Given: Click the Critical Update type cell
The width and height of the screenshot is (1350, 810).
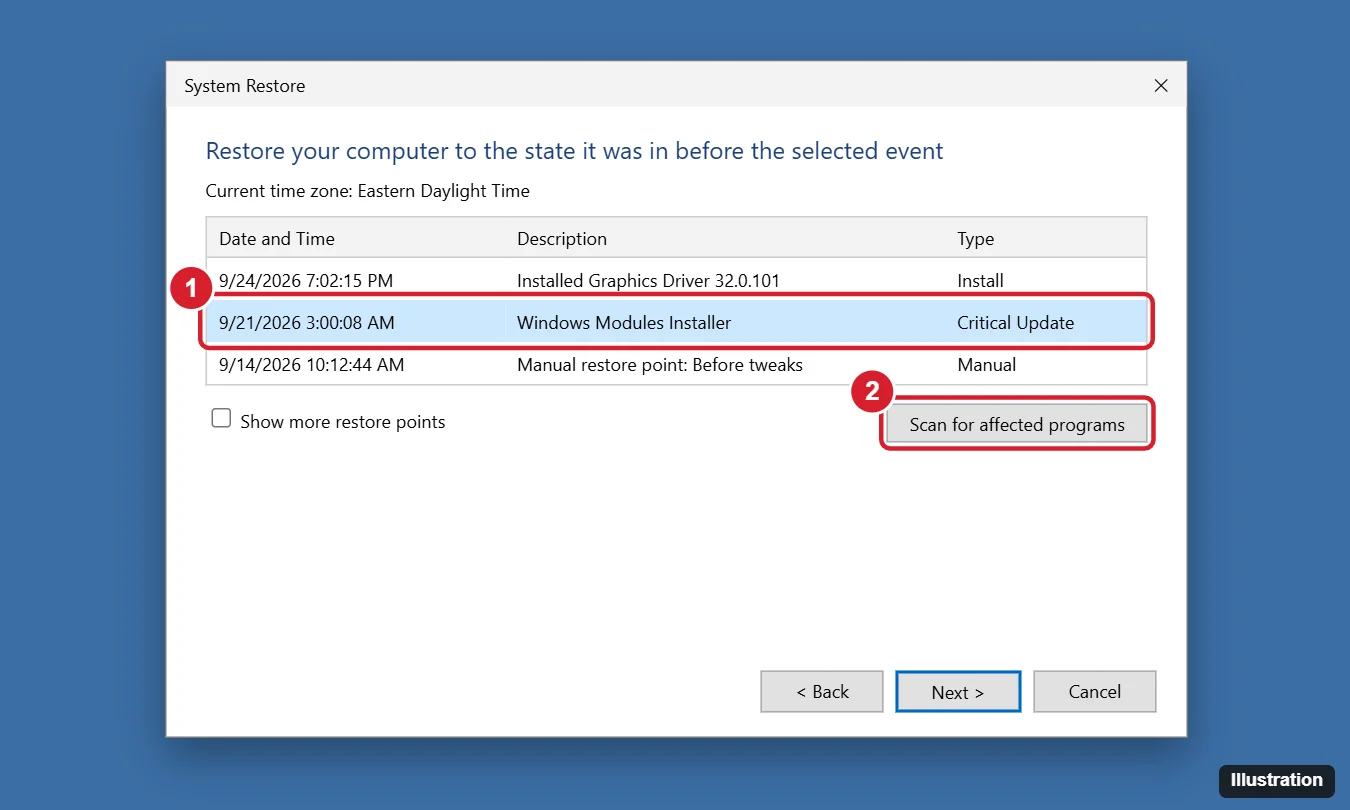Looking at the screenshot, I should pos(1015,323).
